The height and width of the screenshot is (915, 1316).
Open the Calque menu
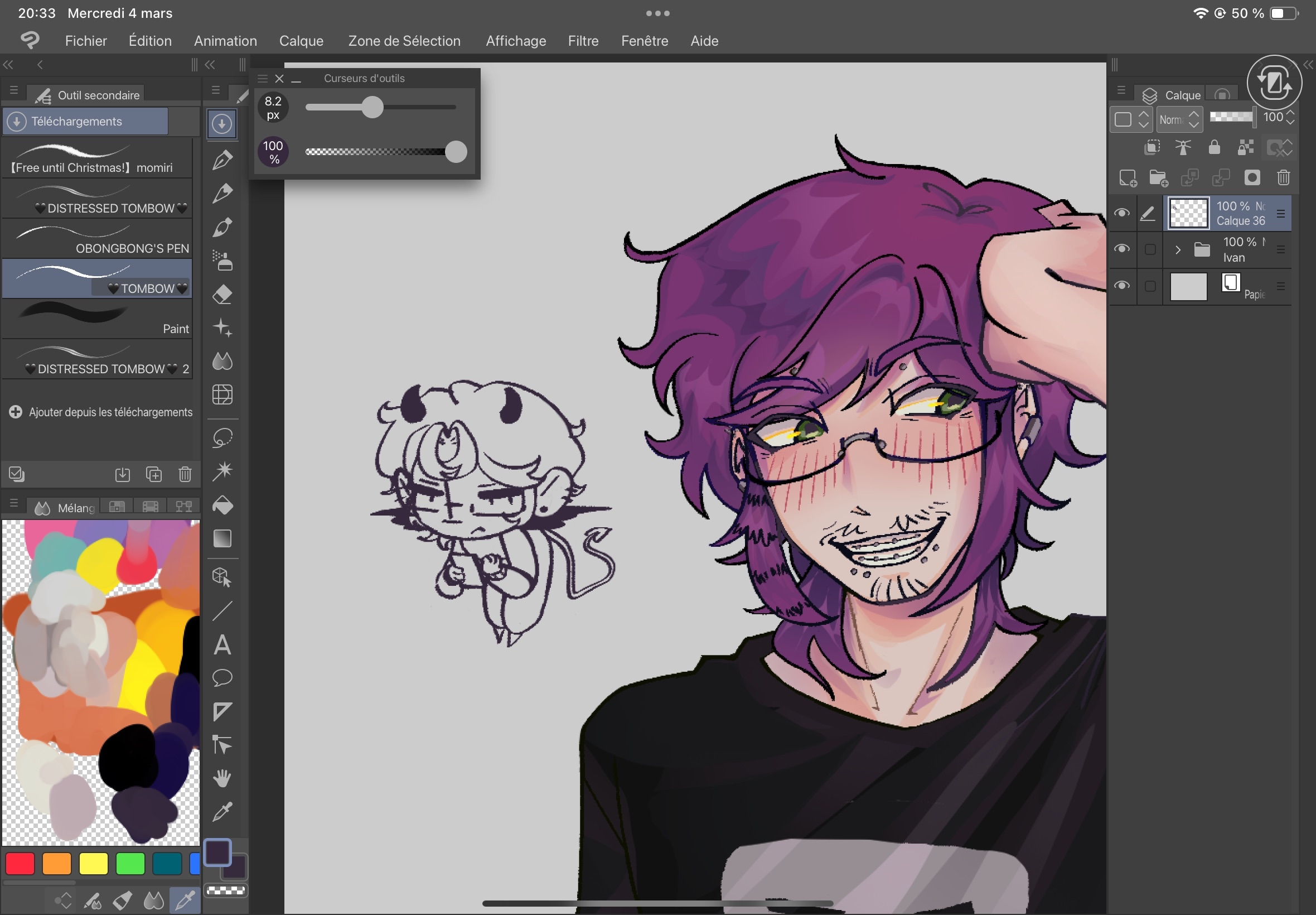[301, 41]
